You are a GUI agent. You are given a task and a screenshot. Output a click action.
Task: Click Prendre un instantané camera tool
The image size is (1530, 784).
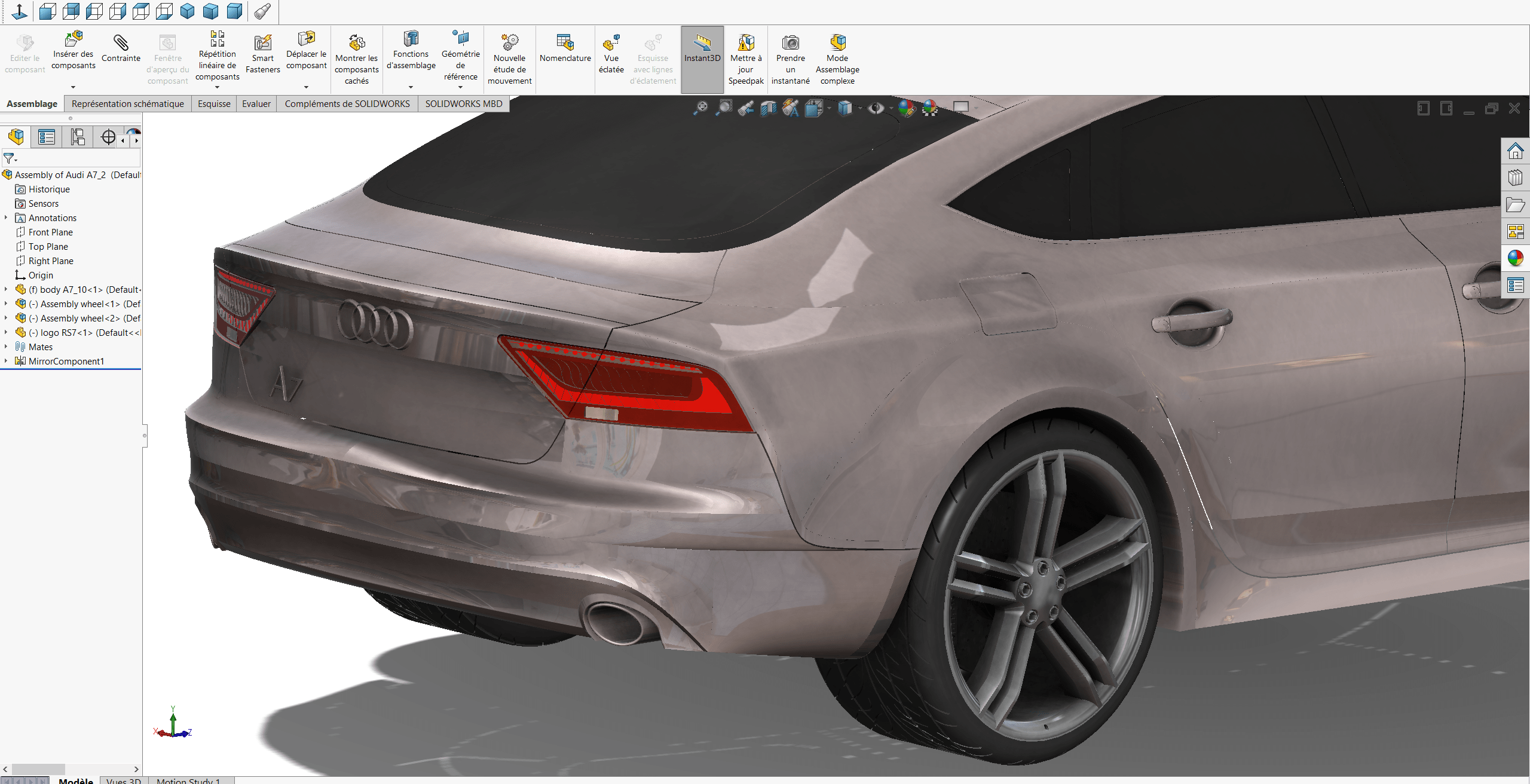point(790,59)
